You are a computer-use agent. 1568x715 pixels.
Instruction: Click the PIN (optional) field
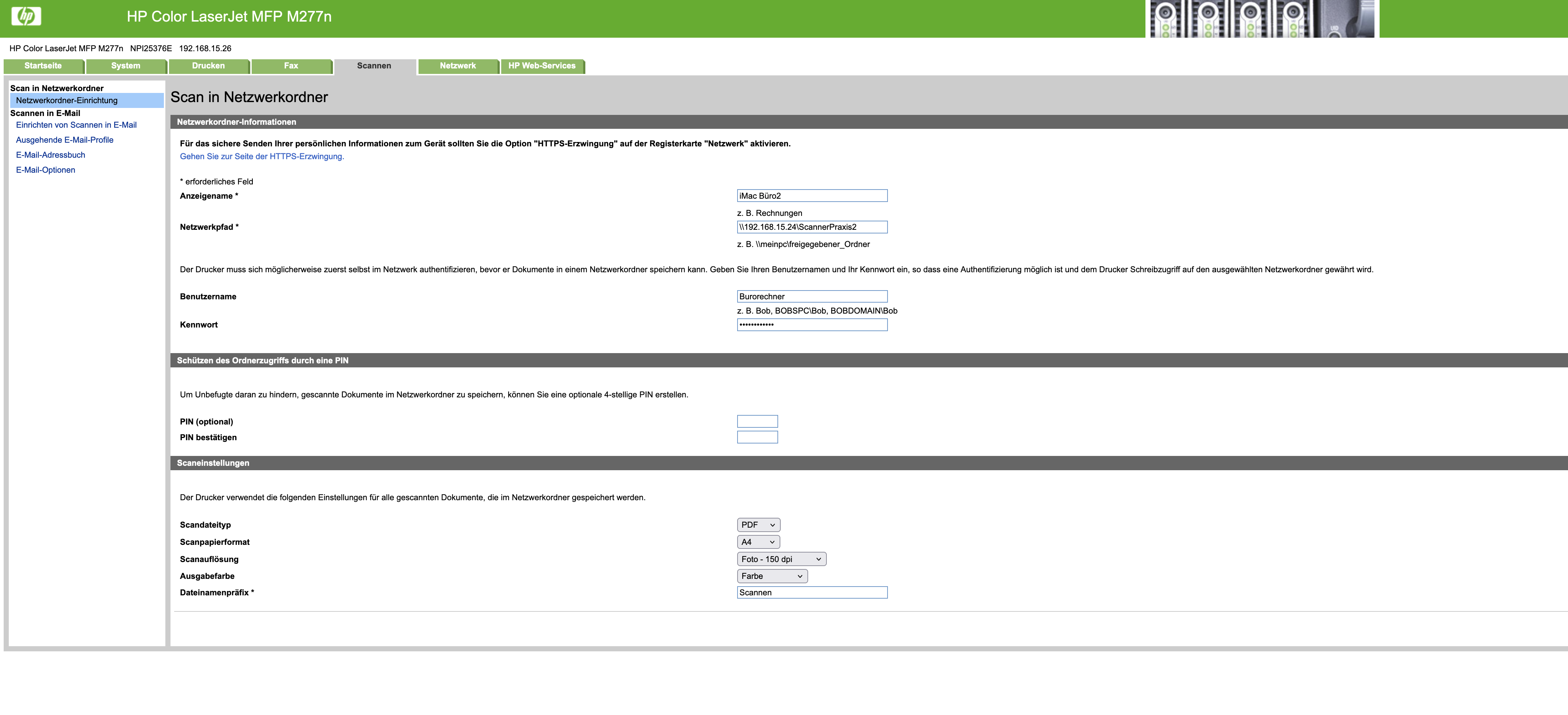point(757,422)
